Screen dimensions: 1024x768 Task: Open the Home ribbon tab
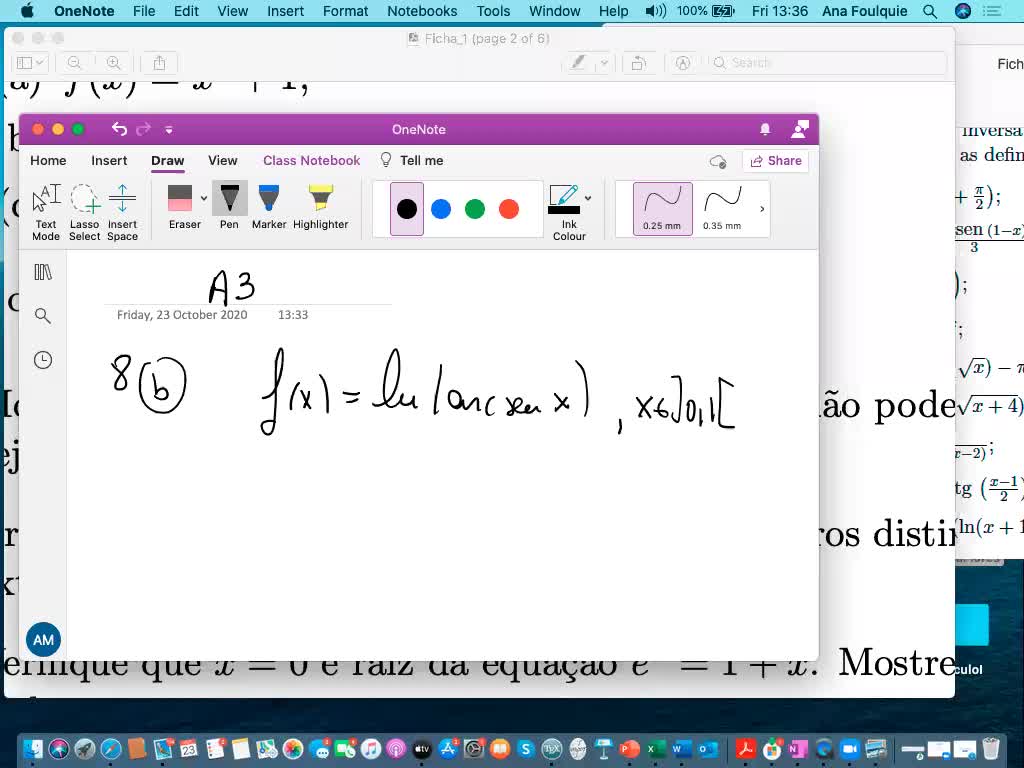point(48,161)
